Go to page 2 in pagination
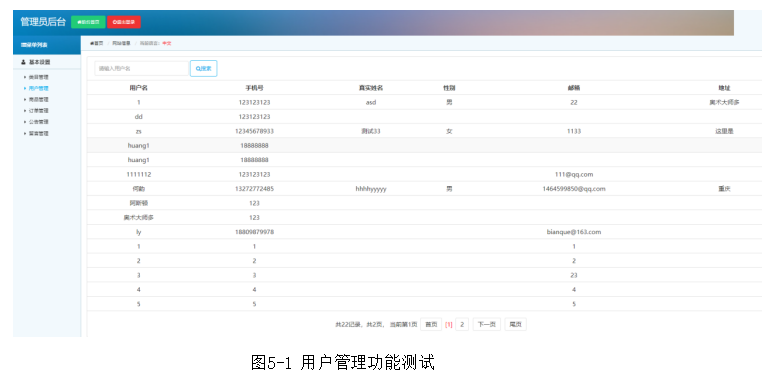Viewport: 762px width, 375px height. point(462,324)
